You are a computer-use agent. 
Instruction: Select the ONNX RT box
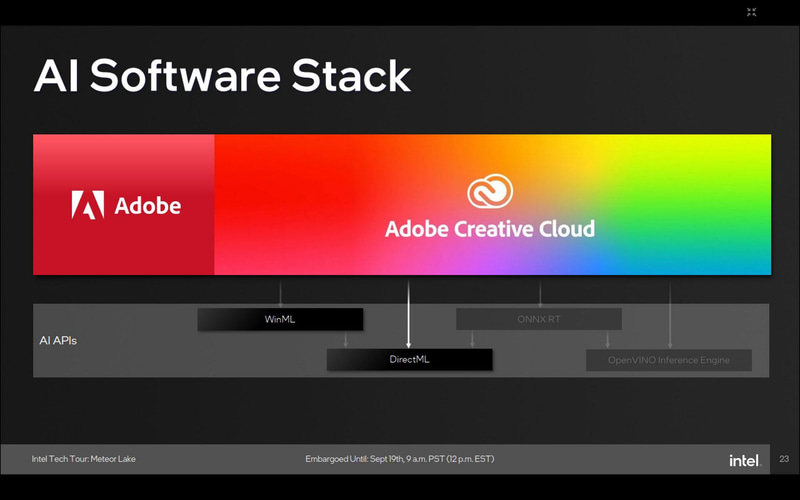pos(539,319)
